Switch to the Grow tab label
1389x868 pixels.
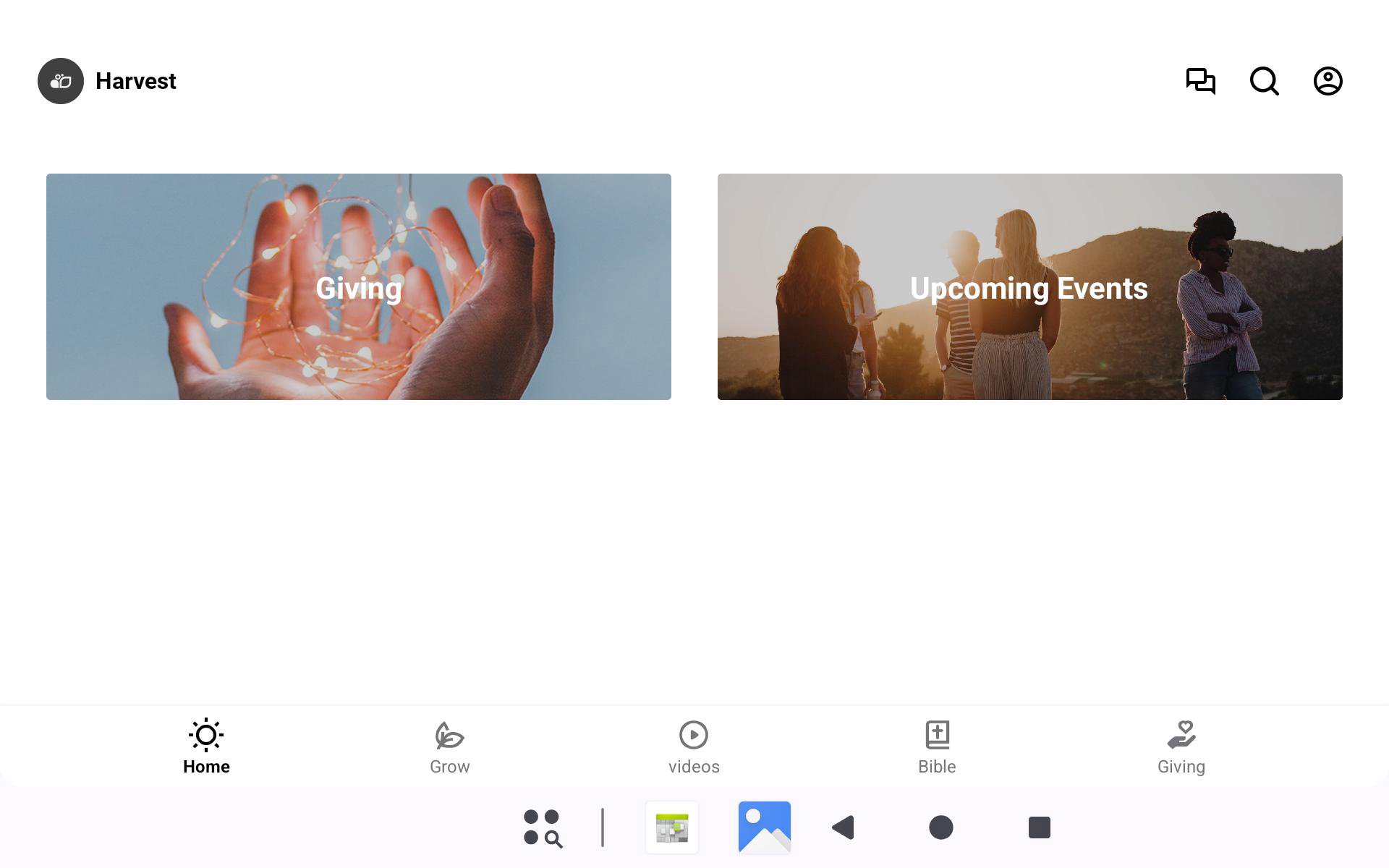[x=449, y=767]
